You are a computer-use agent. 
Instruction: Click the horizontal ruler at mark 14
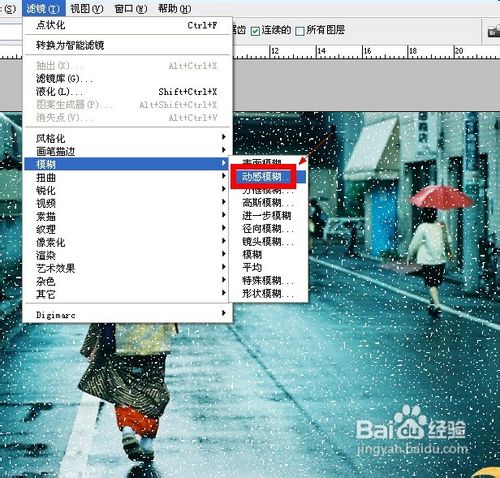(321, 51)
